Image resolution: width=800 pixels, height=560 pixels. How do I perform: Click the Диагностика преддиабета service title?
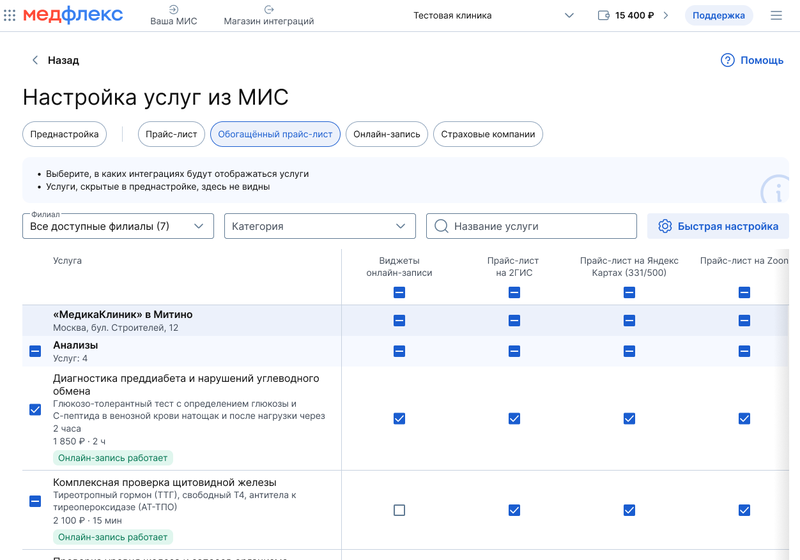click(186, 385)
